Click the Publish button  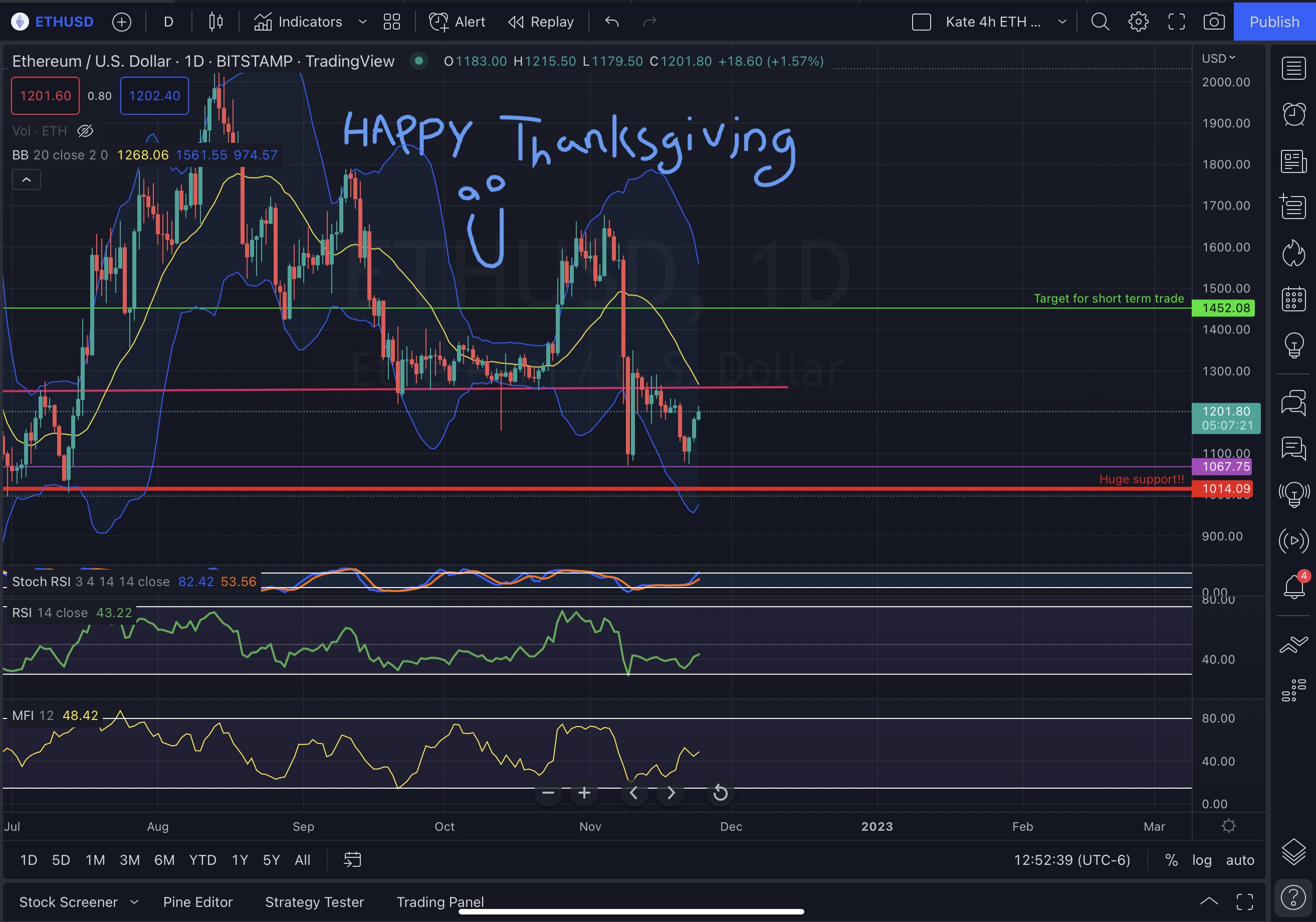(x=1274, y=22)
